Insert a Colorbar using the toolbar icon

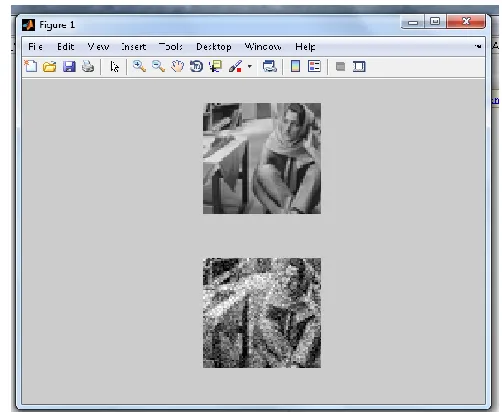[295, 66]
